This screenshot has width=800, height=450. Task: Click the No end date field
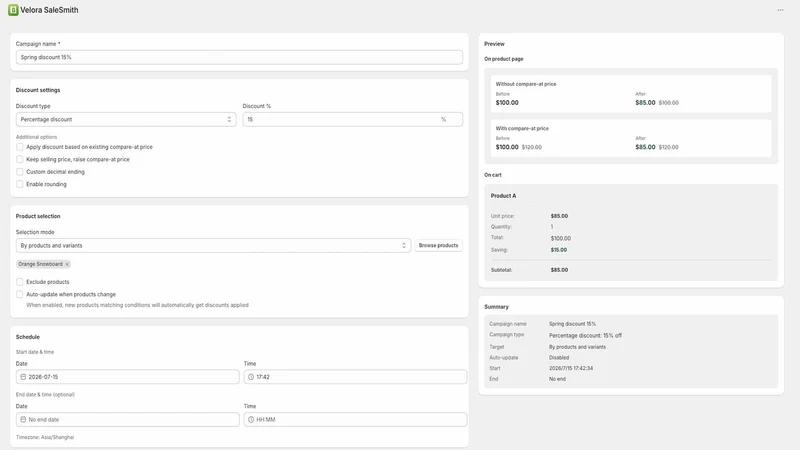[128, 419]
